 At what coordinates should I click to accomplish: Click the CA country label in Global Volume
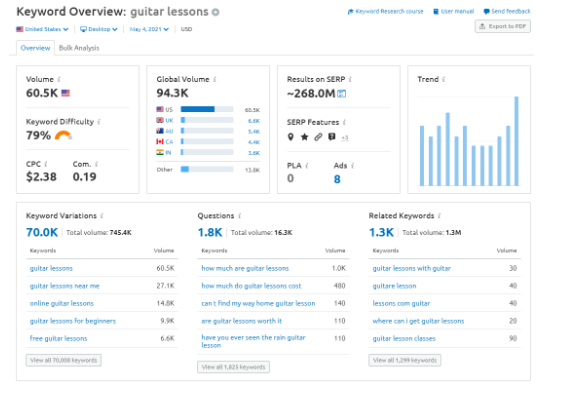(x=169, y=142)
